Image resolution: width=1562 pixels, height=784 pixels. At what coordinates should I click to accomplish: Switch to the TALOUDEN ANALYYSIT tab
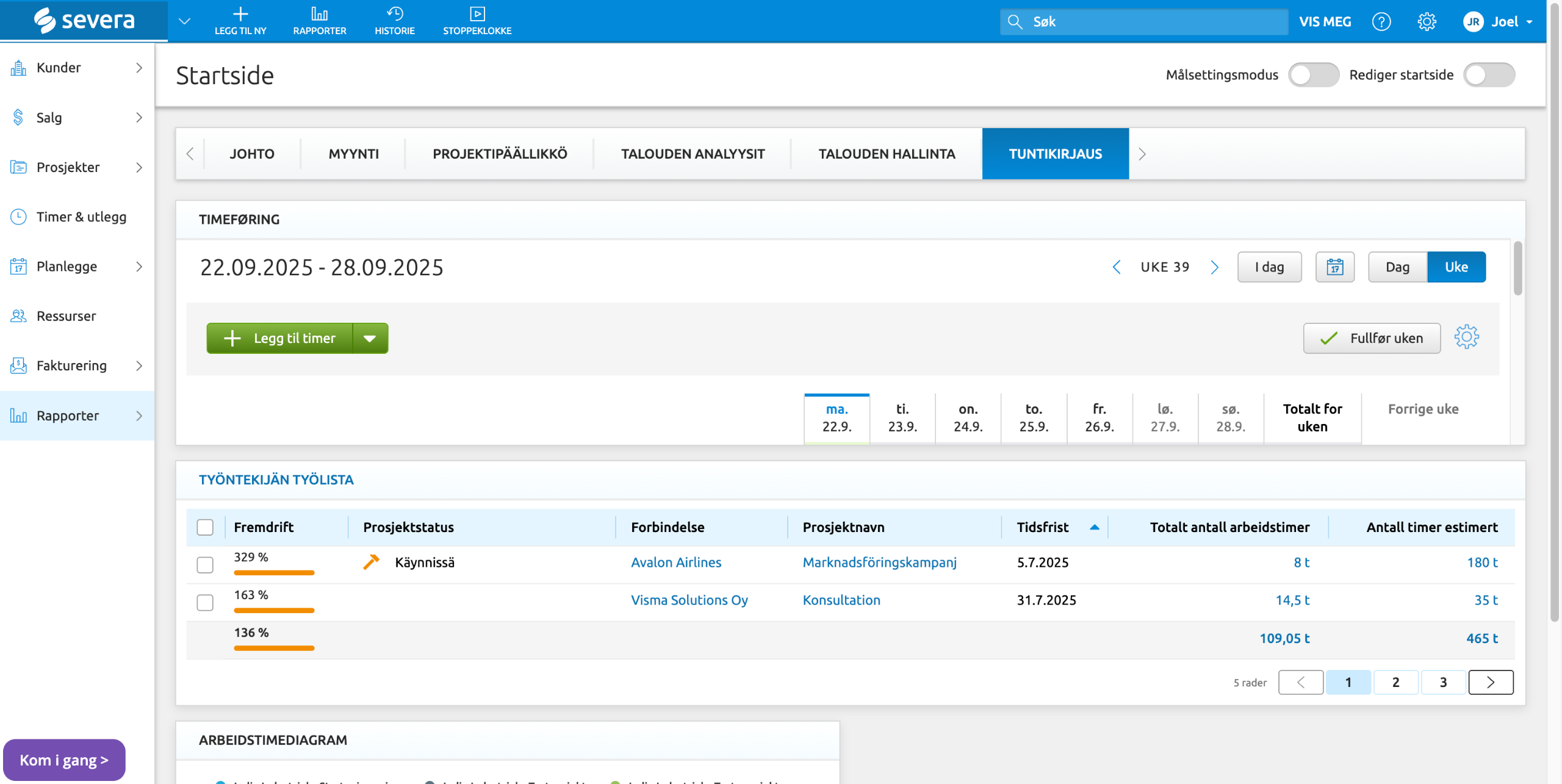pos(693,154)
